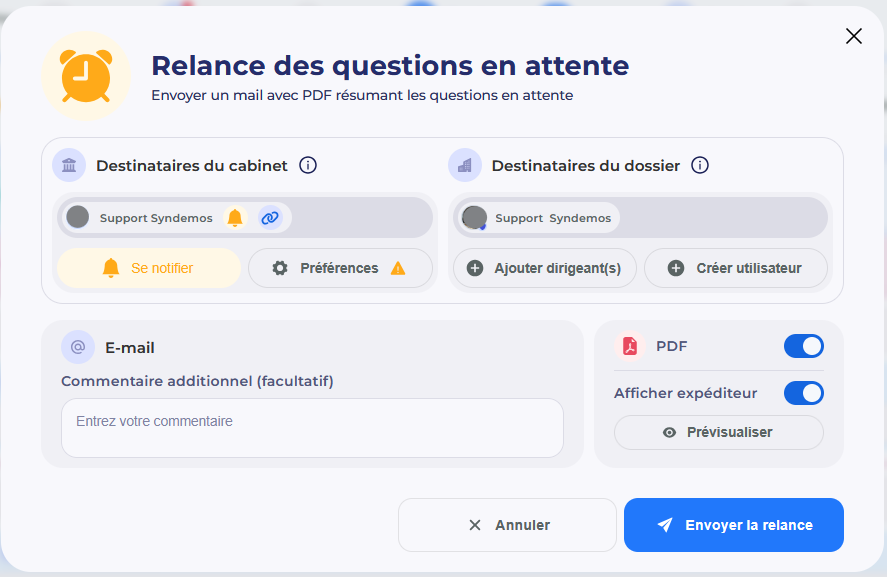Click the dossier Support Syndemos avatar
This screenshot has height=577, width=887.
coord(474,217)
